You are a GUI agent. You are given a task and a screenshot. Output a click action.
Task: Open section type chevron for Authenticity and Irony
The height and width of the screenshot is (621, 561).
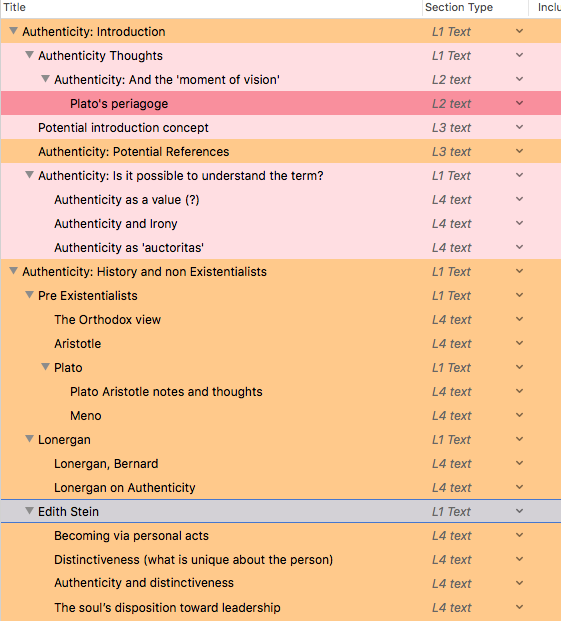click(519, 223)
